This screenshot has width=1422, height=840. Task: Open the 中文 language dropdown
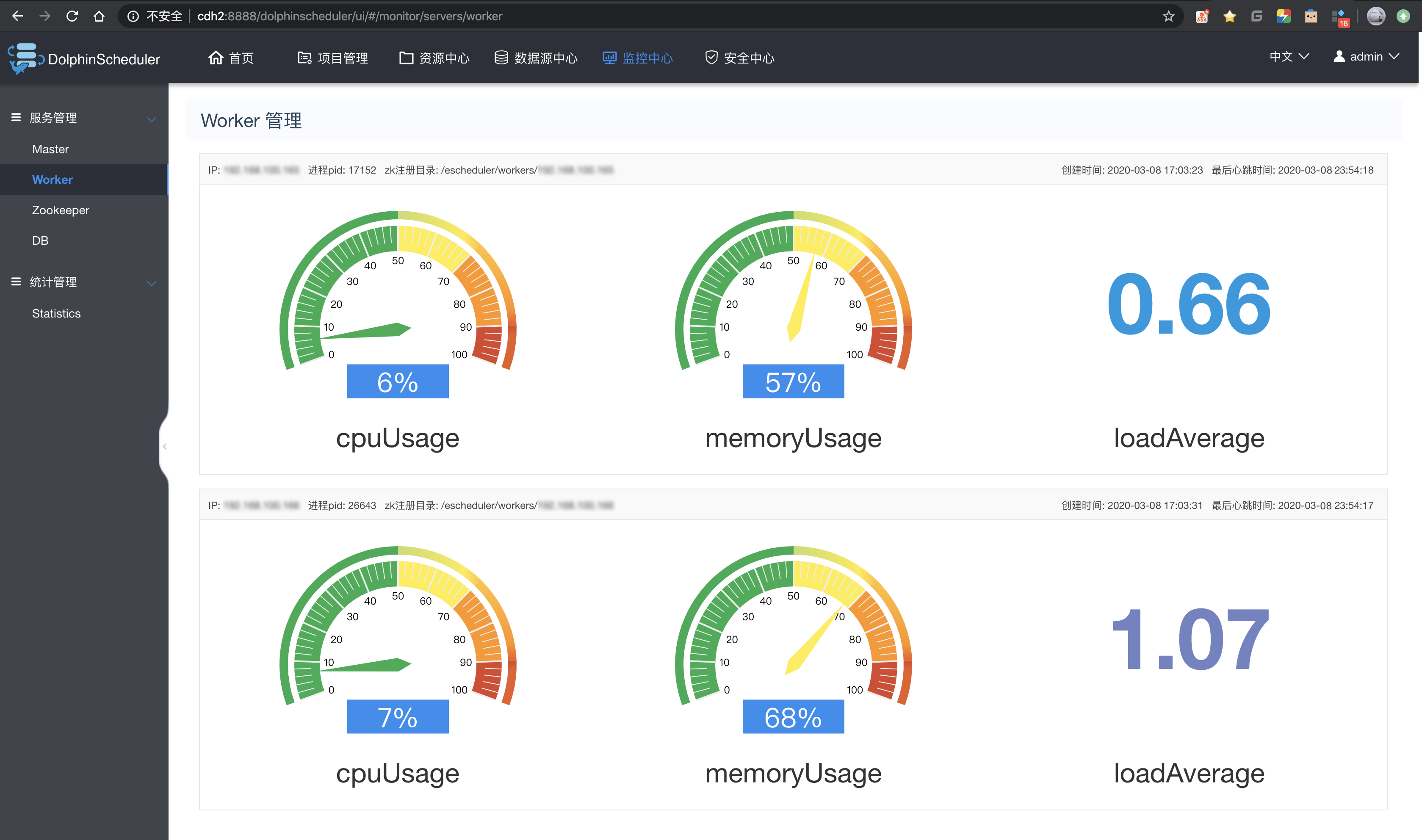tap(1289, 56)
